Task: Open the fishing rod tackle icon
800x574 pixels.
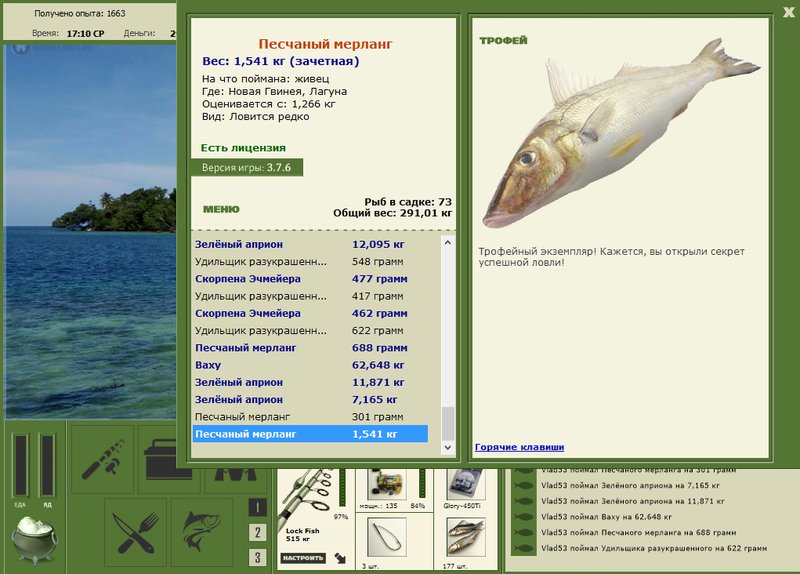Action: point(103,459)
